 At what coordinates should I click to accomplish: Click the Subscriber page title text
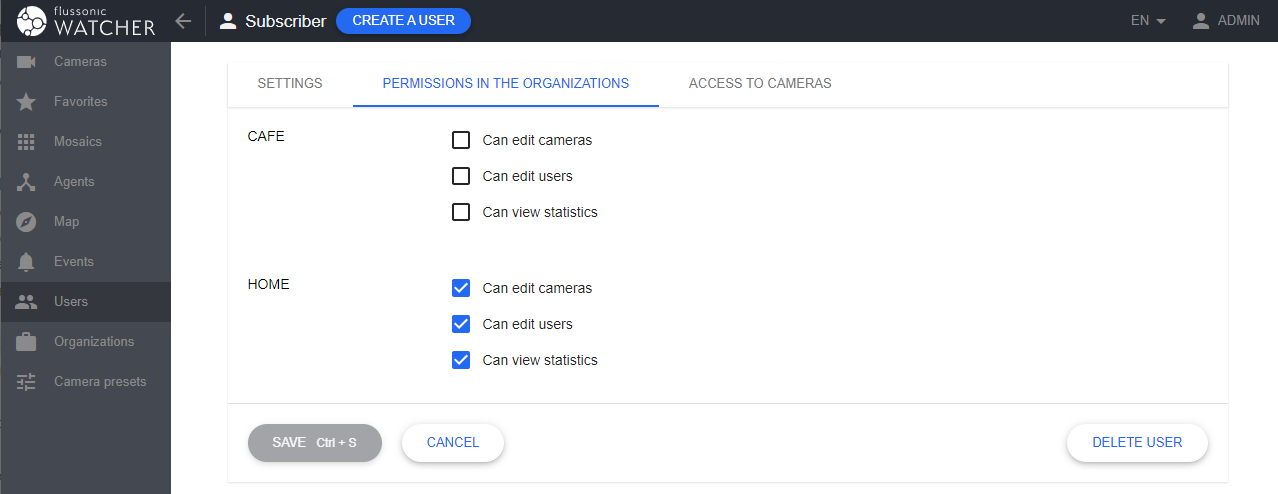[286, 21]
